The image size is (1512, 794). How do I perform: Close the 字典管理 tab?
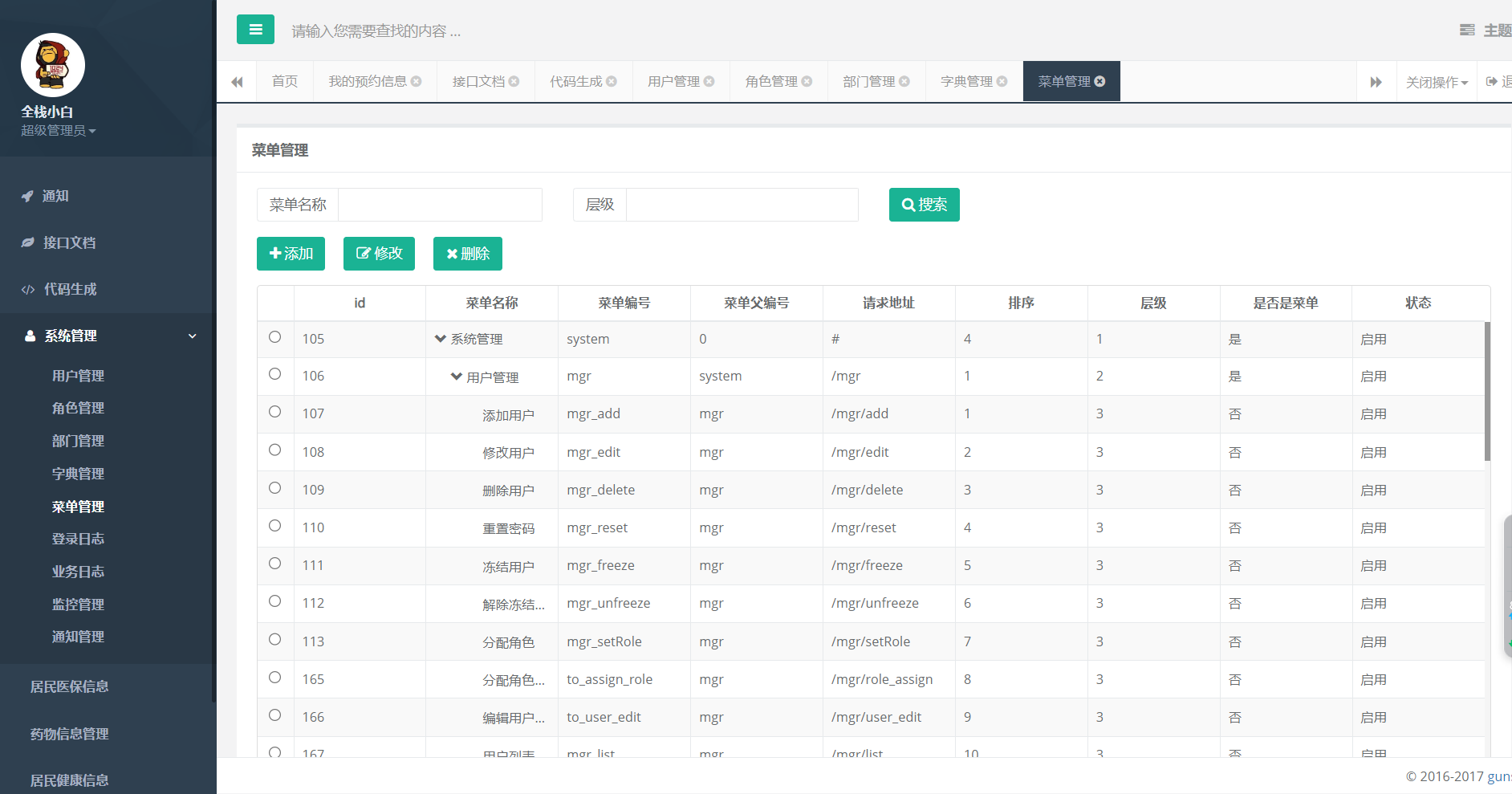[x=1002, y=81]
